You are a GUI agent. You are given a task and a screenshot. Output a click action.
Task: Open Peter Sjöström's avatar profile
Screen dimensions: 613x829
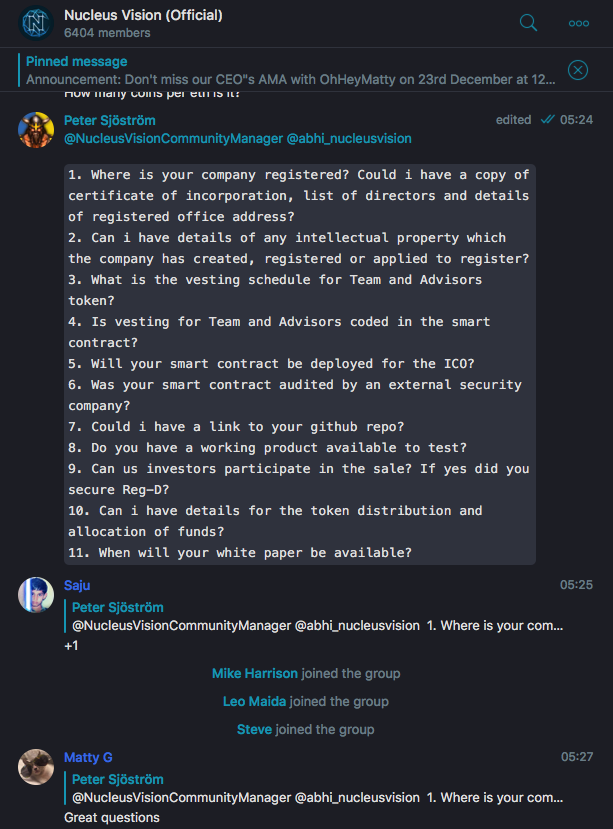point(36,130)
